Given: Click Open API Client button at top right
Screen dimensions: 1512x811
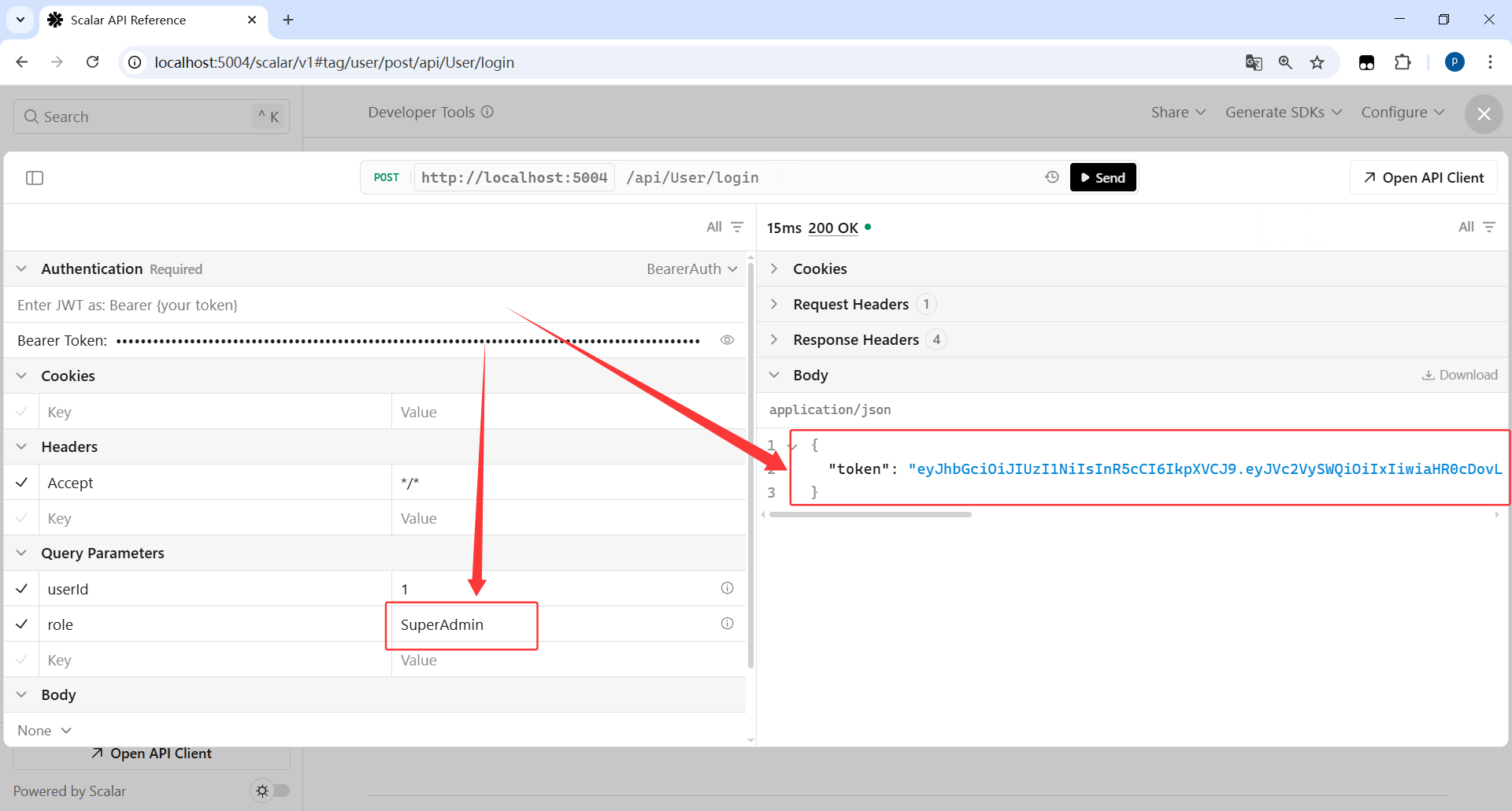Looking at the screenshot, I should (1424, 177).
